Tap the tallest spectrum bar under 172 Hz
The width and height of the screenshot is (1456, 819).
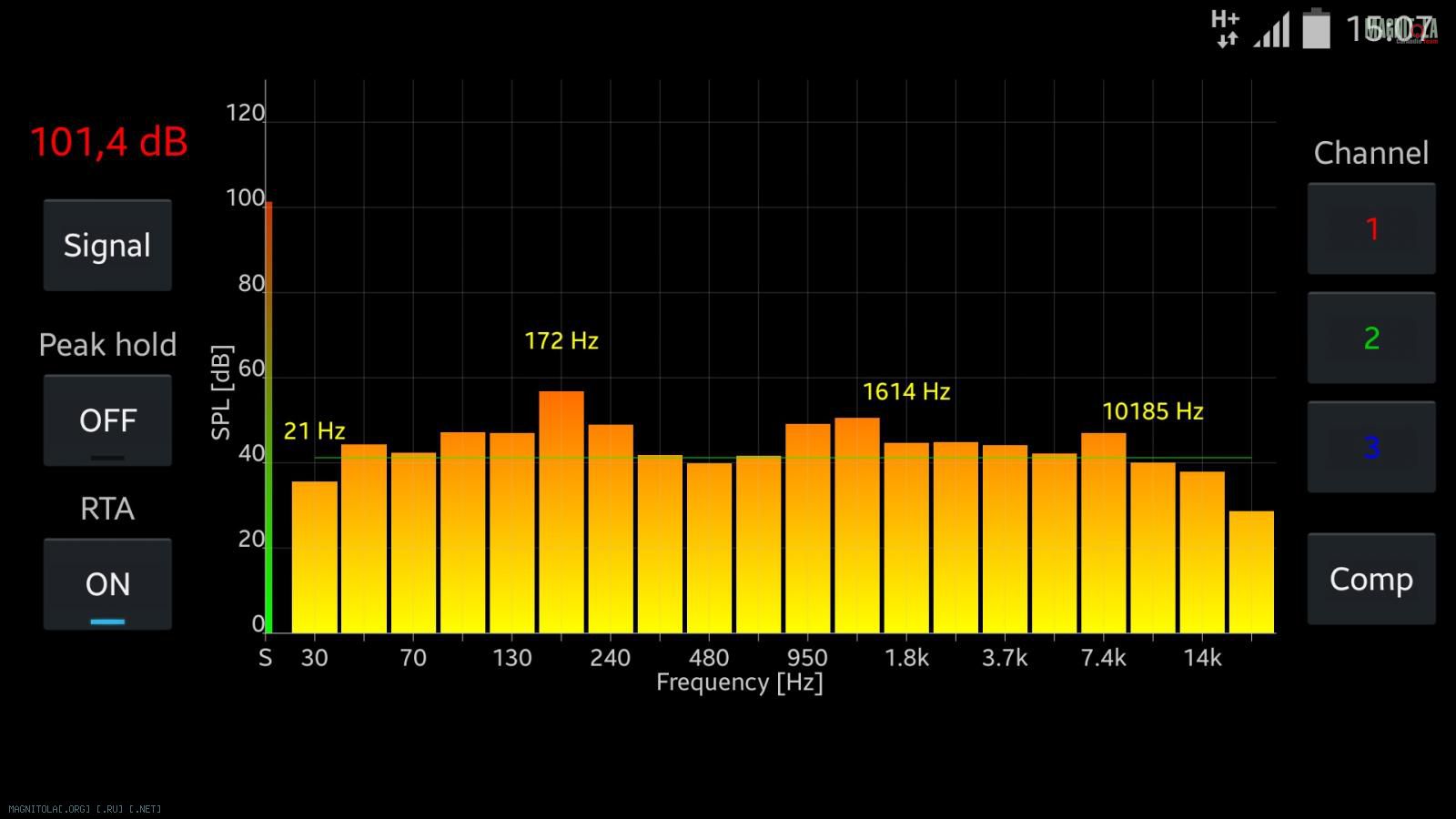pyautogui.click(x=561, y=510)
